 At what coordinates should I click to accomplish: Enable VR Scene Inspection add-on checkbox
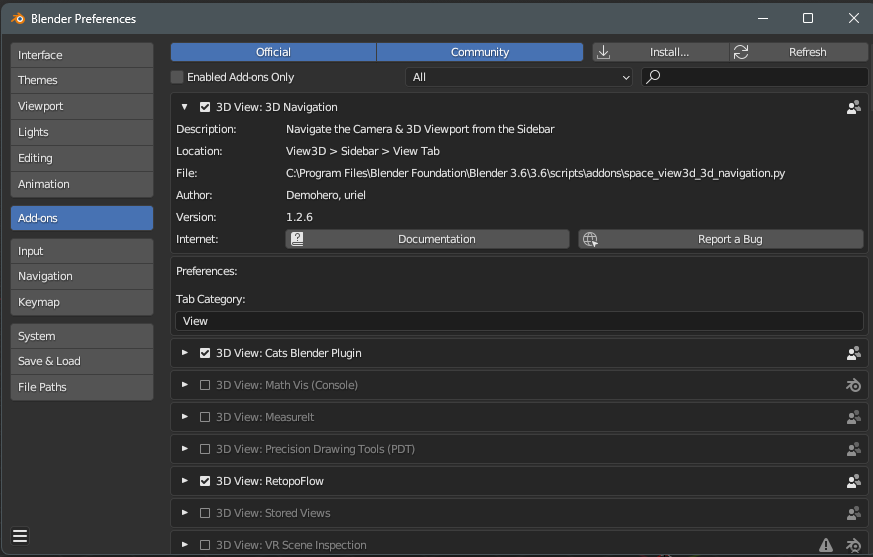[205, 545]
